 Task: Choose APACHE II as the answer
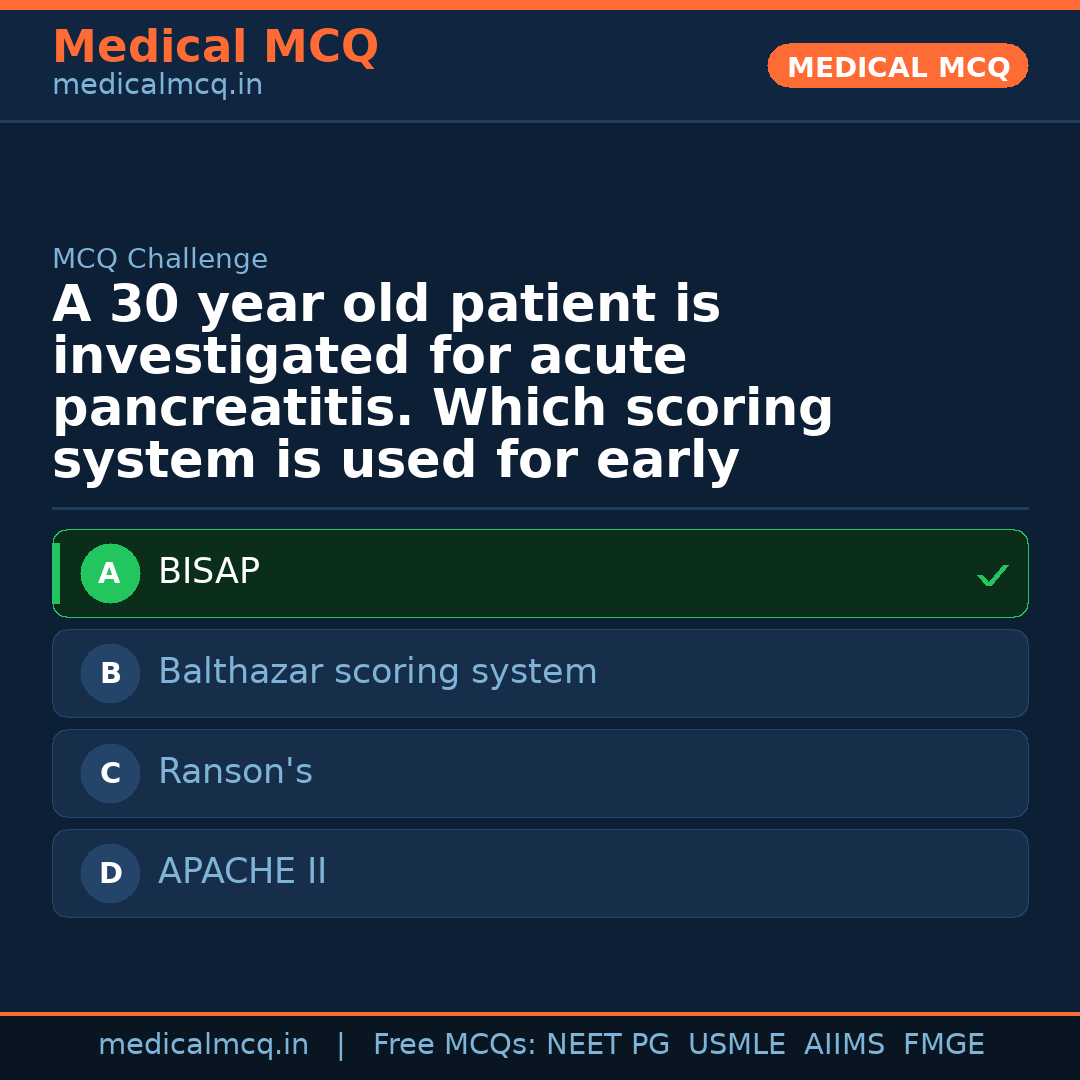tap(540, 873)
